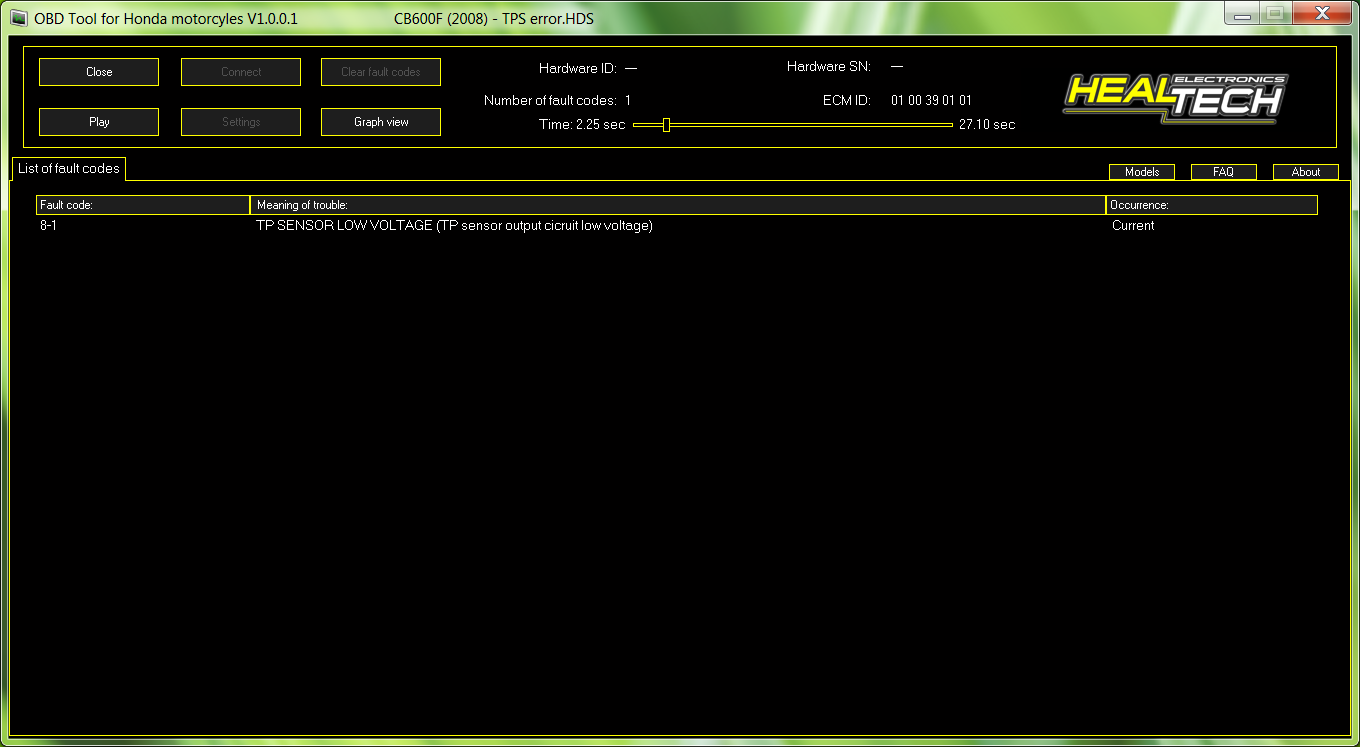
Task: Click the red X window close button
Action: 1321,14
